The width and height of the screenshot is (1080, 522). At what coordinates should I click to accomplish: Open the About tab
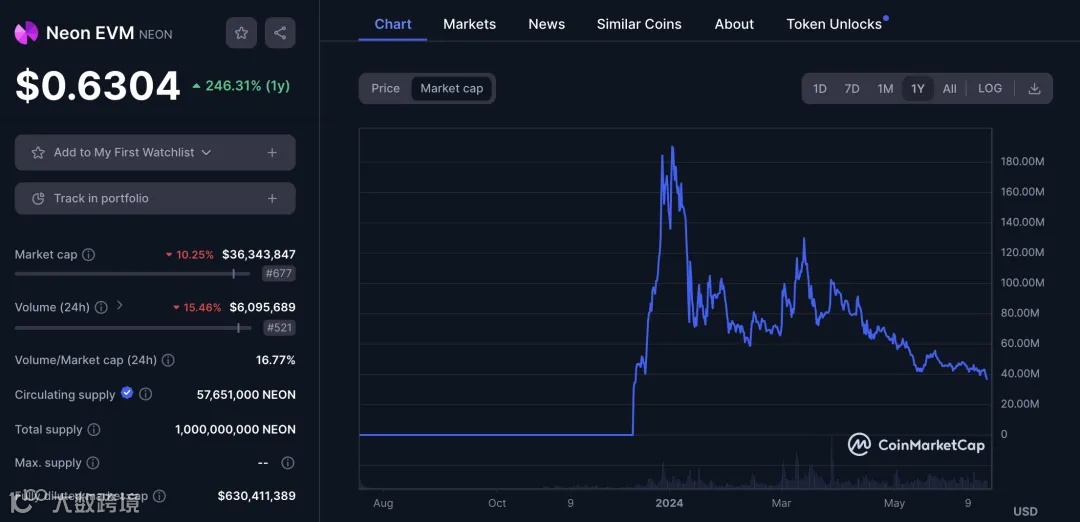[734, 24]
